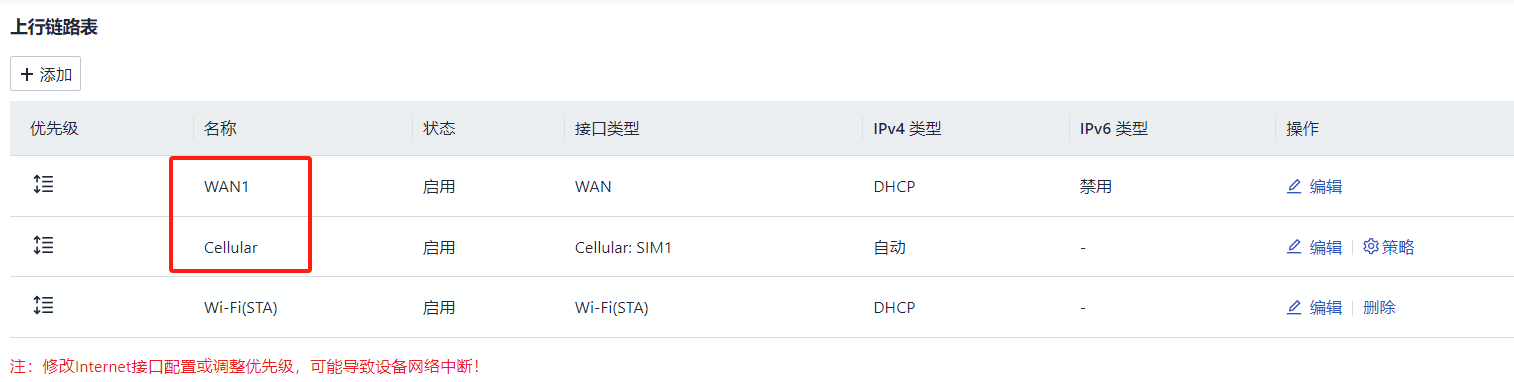This screenshot has width=1514, height=382.
Task: Click the priority sort icon for Cellular
Action: click(43, 245)
